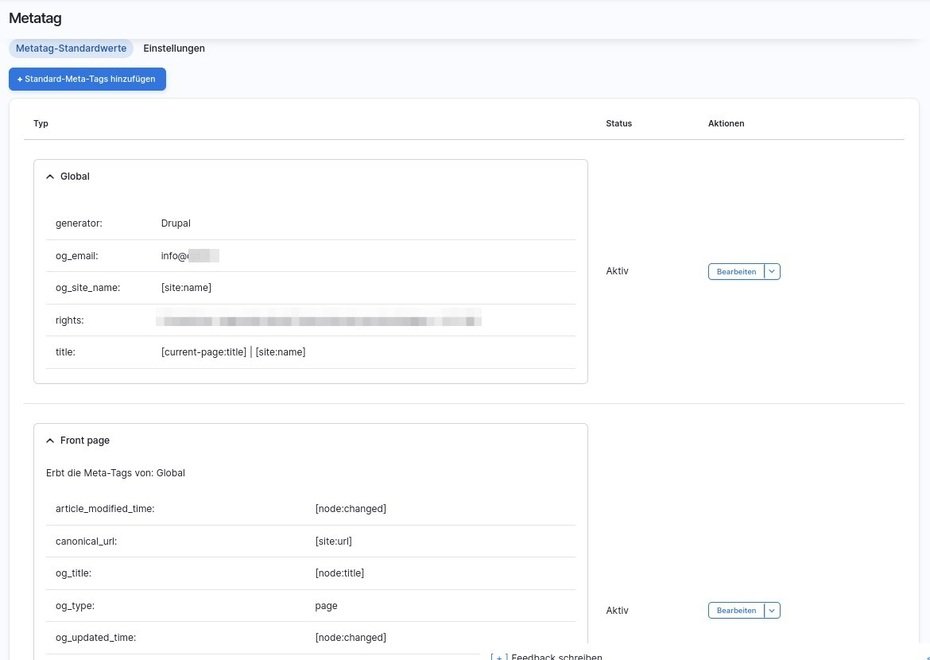Screen dimensions: 930x660
Task: Click the Typ column header
Action: tap(41, 124)
